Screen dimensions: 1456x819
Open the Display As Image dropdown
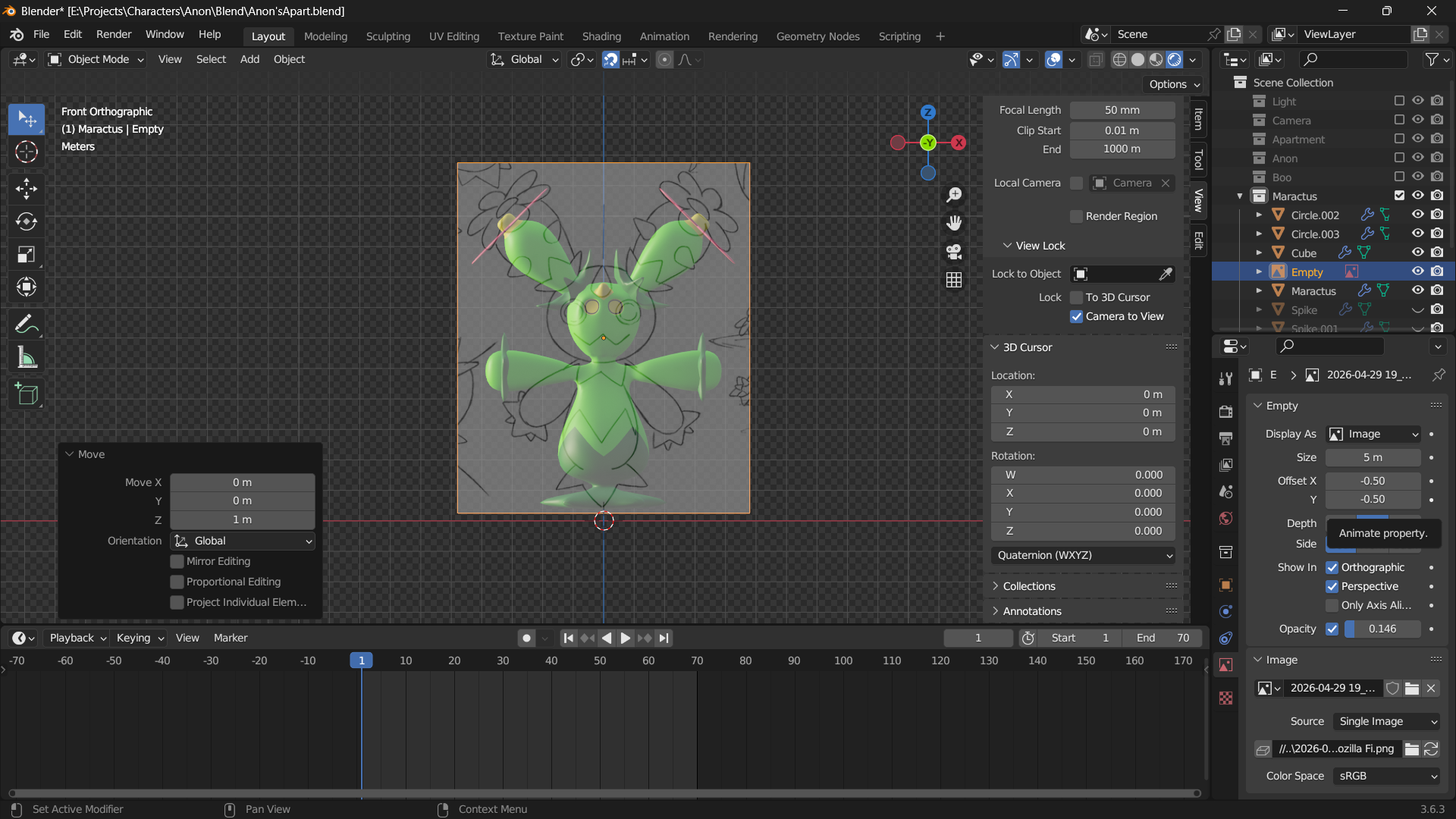click(x=1373, y=434)
